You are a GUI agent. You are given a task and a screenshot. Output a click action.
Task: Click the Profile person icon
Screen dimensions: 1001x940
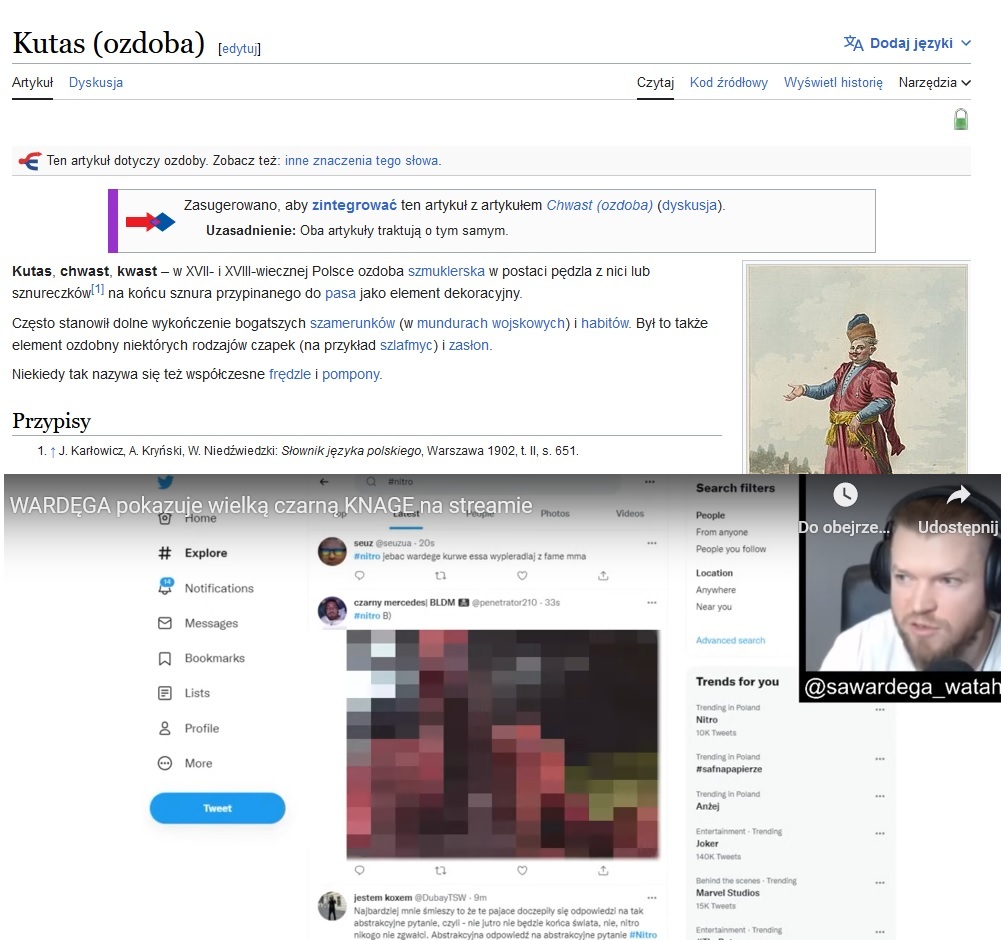[165, 728]
